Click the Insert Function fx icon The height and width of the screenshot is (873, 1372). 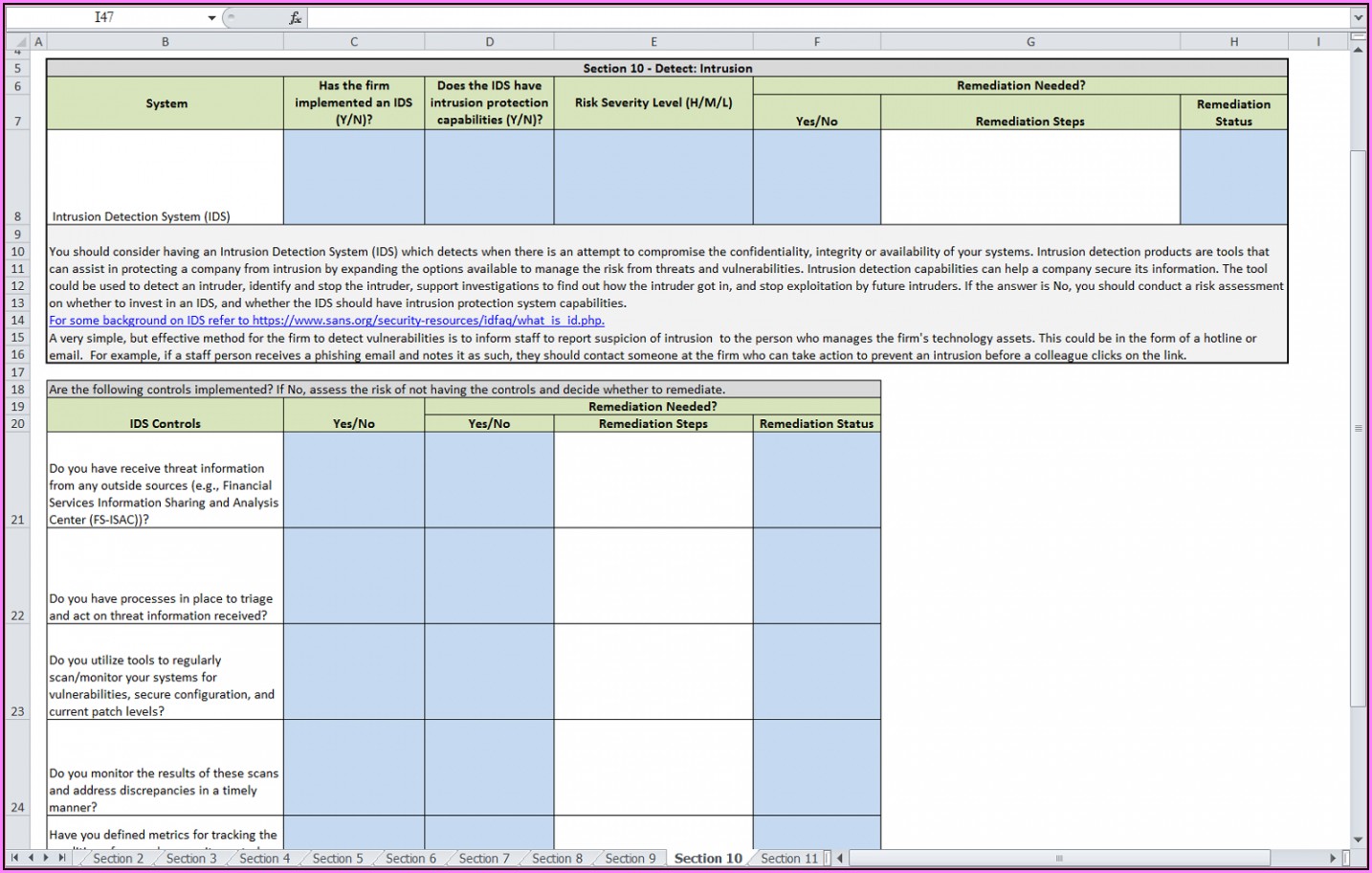(x=296, y=18)
